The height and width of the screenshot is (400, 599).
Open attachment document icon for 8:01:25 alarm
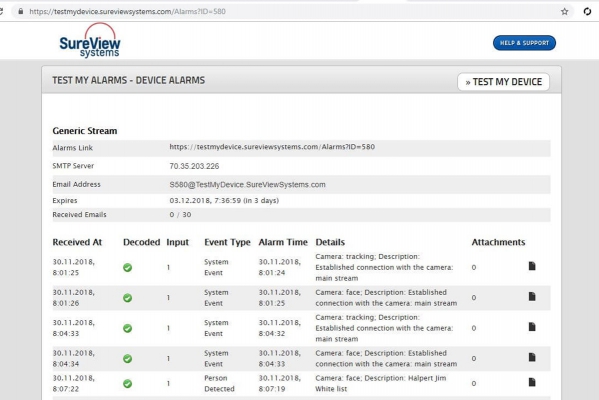coord(532,266)
